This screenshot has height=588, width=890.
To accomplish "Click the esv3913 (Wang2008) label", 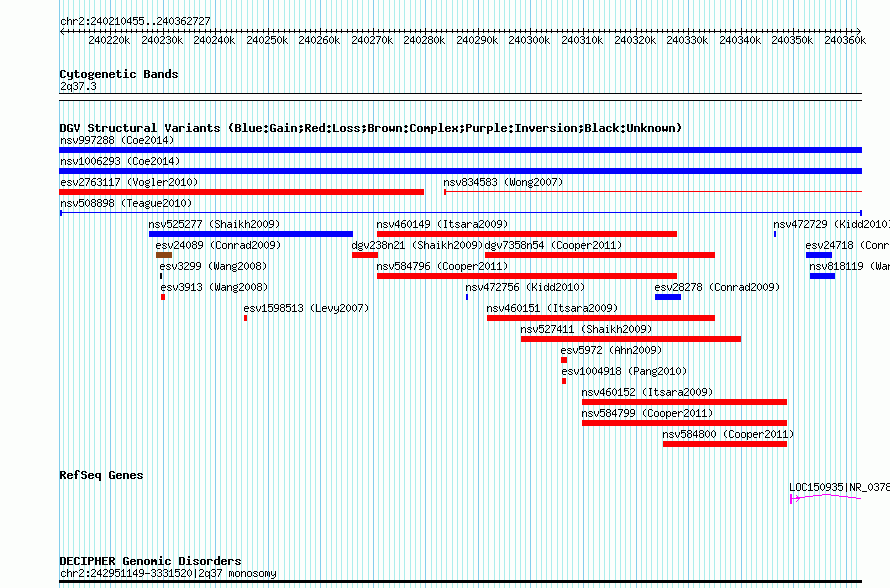I will 214,287.
